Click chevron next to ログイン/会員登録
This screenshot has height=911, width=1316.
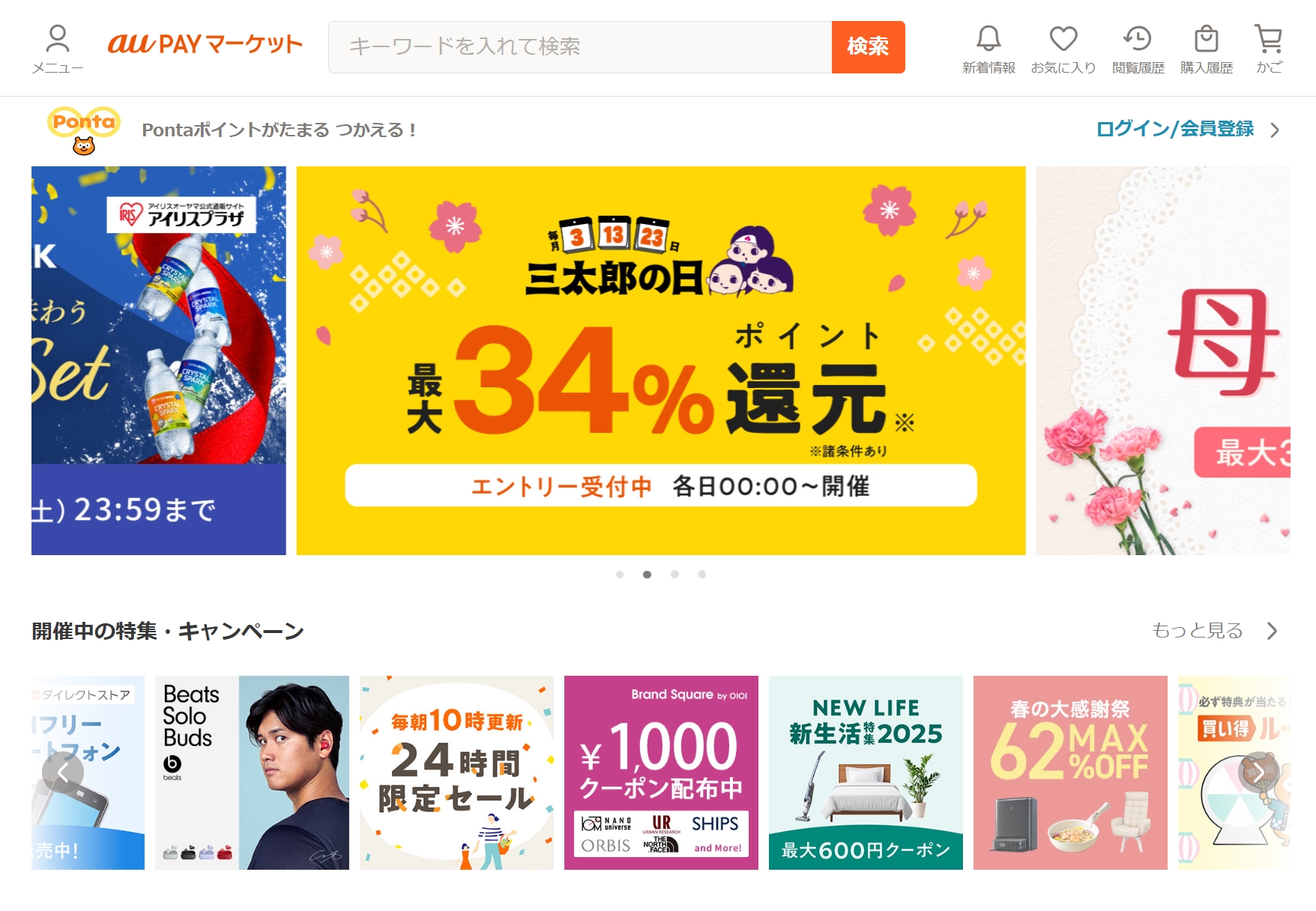[x=1275, y=130]
